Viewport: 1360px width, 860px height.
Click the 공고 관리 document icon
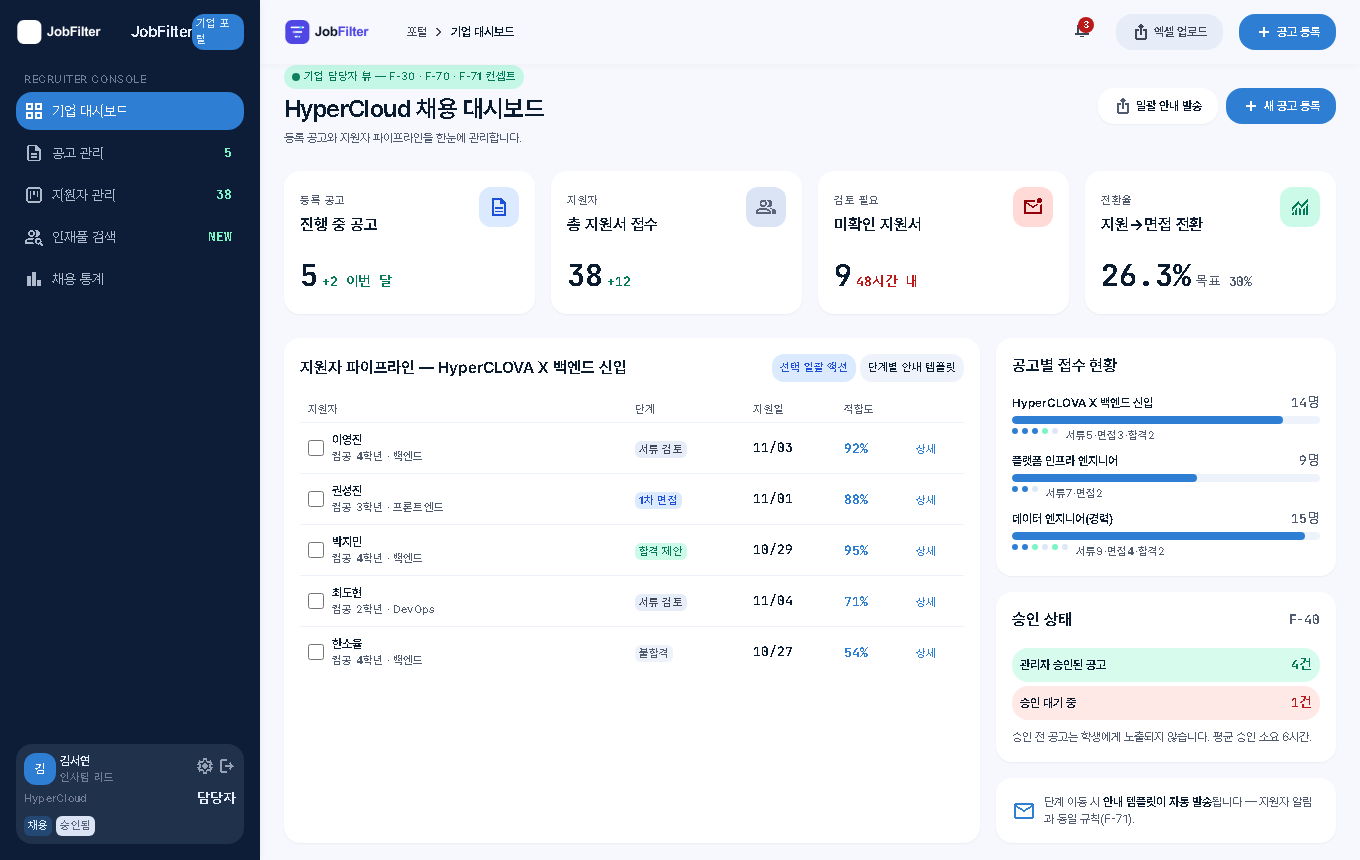click(34, 153)
